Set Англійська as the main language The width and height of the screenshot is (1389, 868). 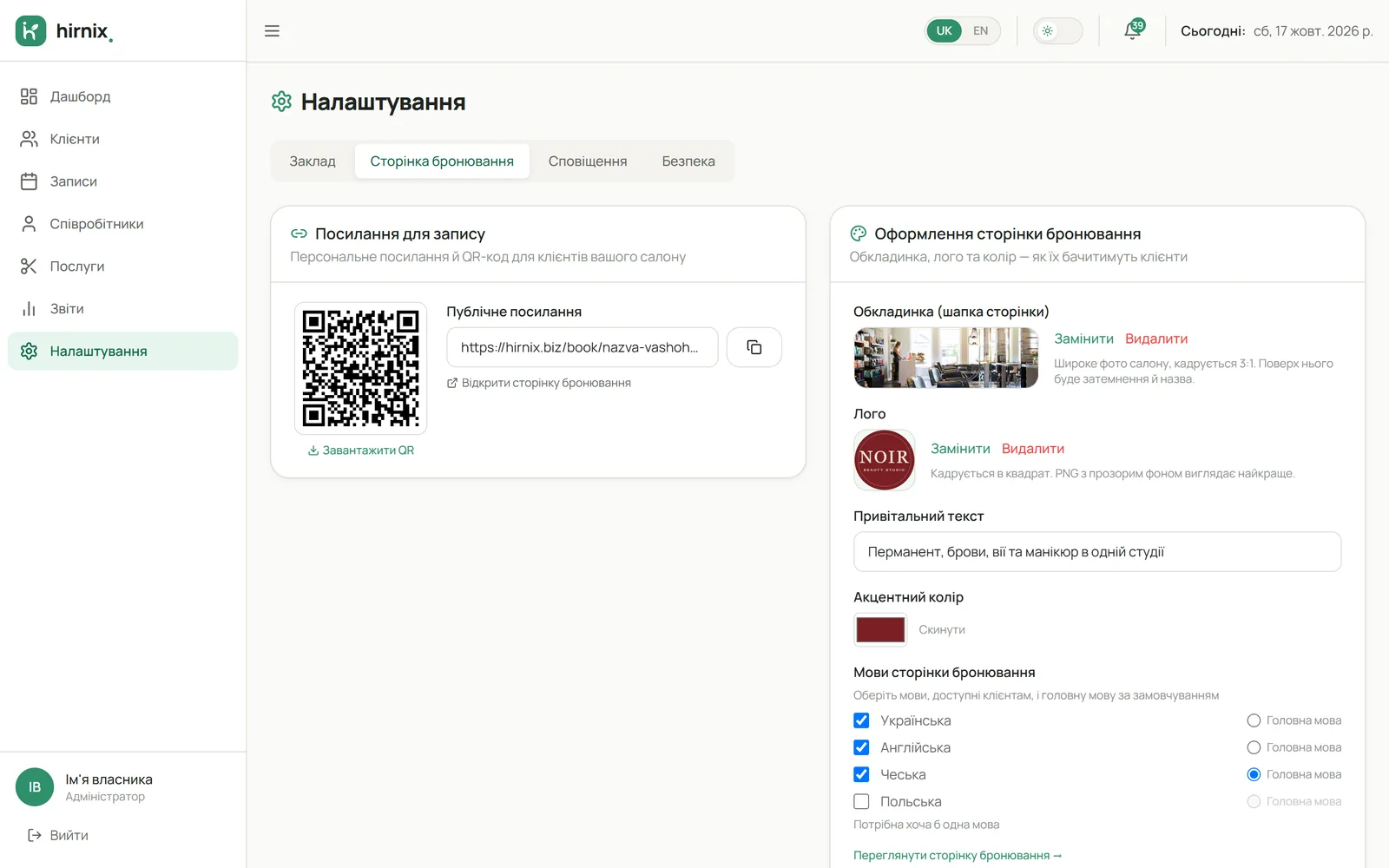coord(1254,747)
